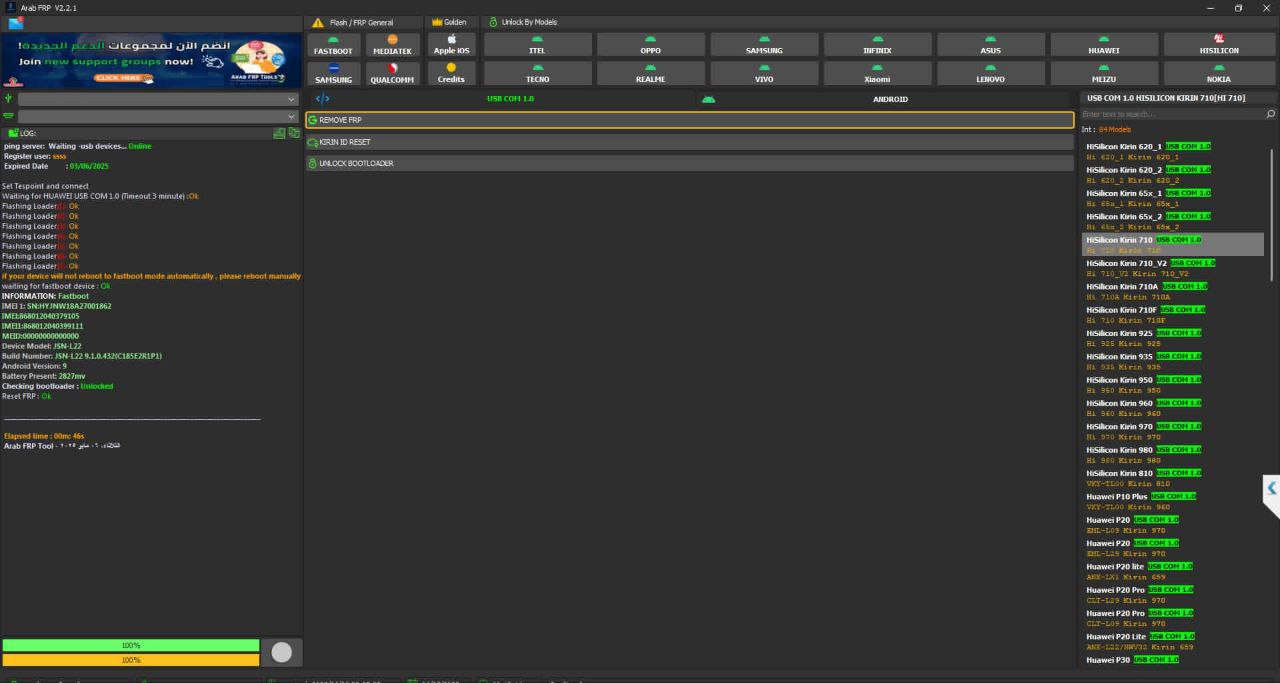Image resolution: width=1280 pixels, height=683 pixels.
Task: Select the MEIZU brand
Action: tap(1104, 74)
